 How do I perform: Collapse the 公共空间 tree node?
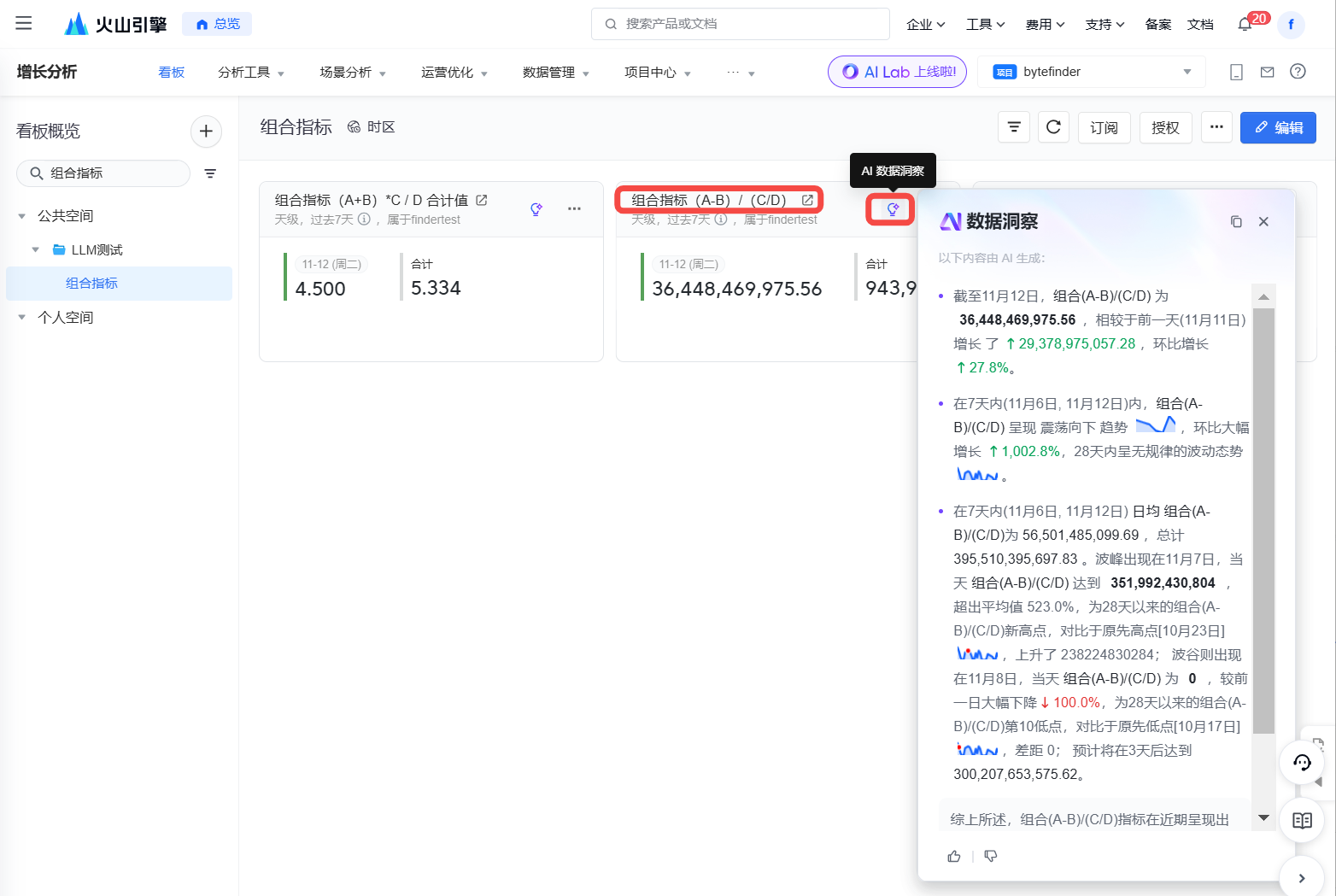(22, 216)
